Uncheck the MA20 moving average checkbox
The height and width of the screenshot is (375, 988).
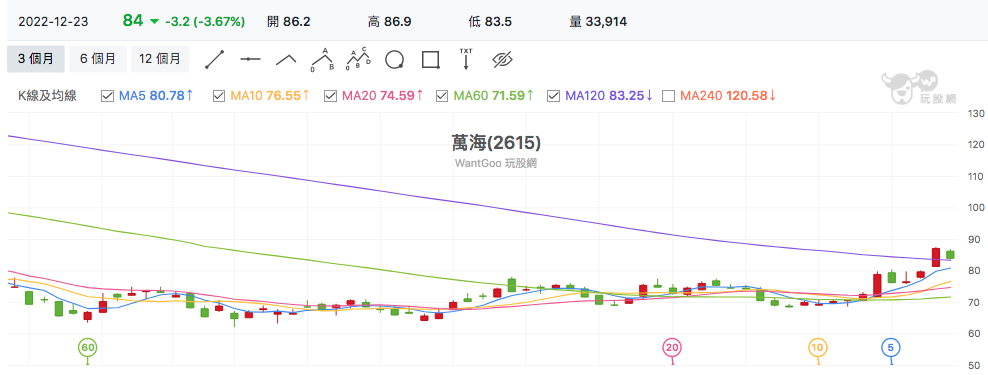(x=330, y=96)
